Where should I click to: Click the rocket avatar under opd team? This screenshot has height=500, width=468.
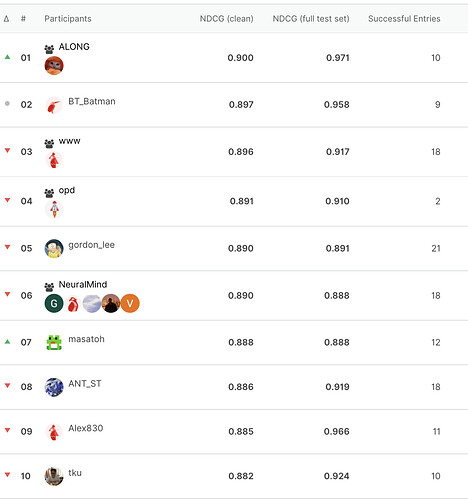pos(54,209)
